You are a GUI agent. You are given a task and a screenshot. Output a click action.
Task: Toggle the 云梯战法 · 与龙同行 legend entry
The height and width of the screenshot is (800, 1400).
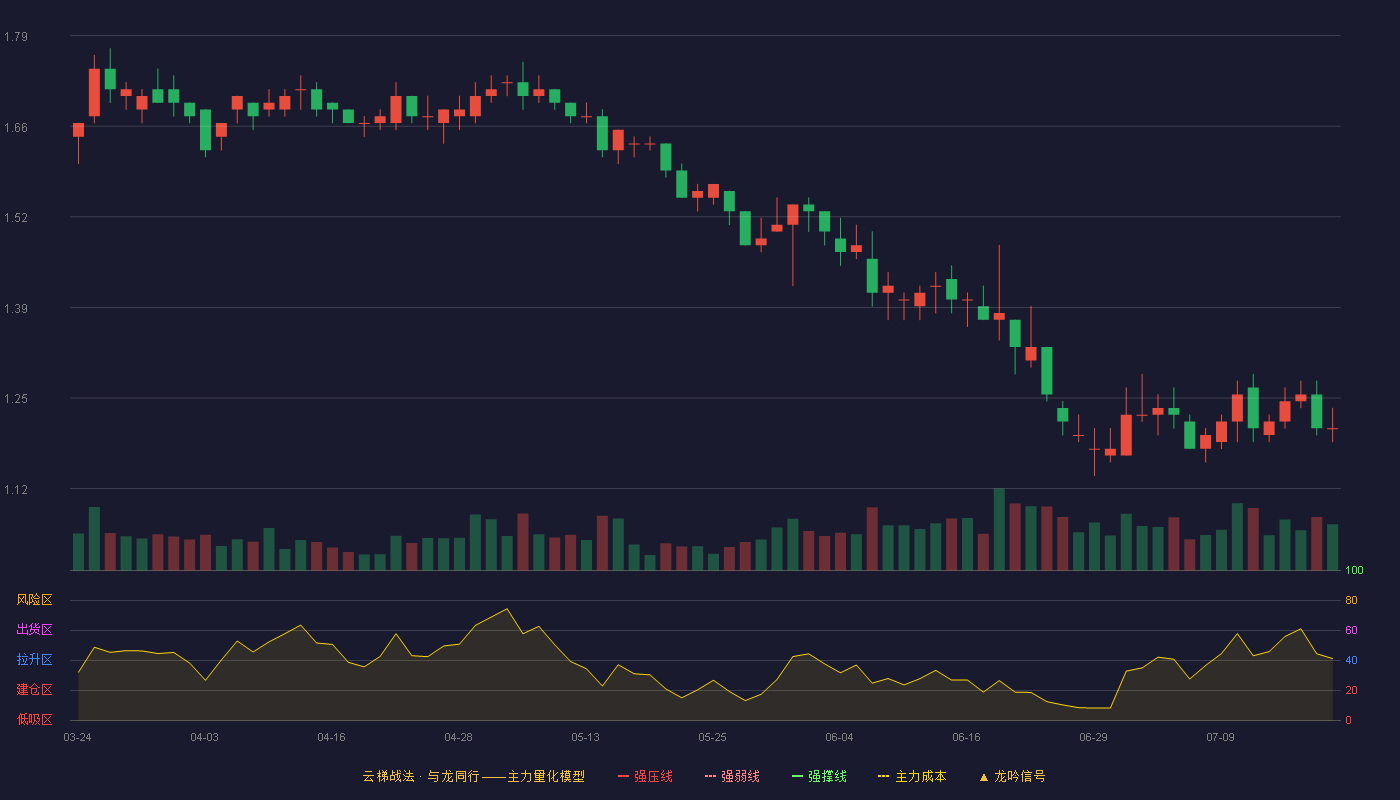[420, 776]
